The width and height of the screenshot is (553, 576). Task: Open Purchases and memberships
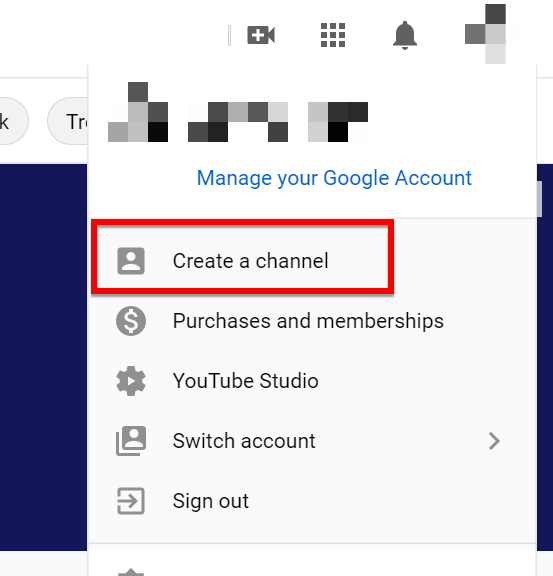tap(312, 321)
